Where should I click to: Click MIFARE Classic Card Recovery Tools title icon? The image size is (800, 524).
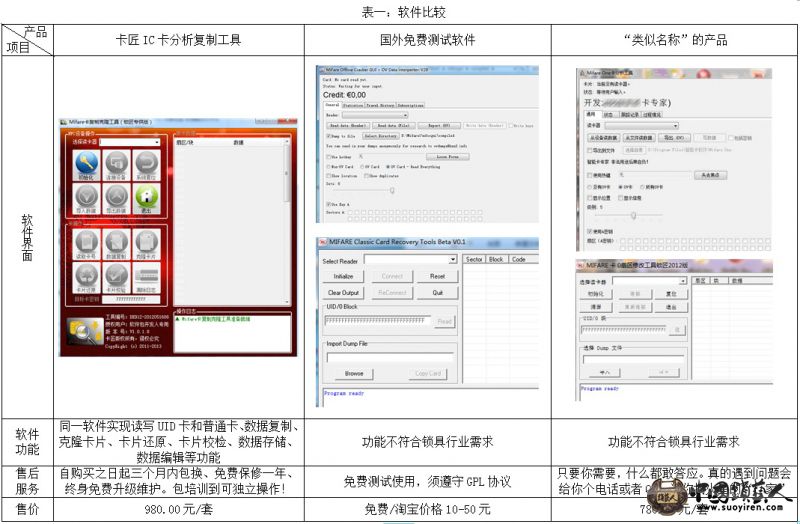click(x=323, y=242)
